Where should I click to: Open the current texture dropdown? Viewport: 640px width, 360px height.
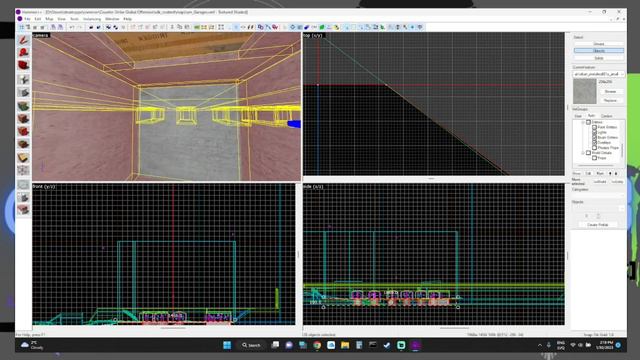coord(598,74)
